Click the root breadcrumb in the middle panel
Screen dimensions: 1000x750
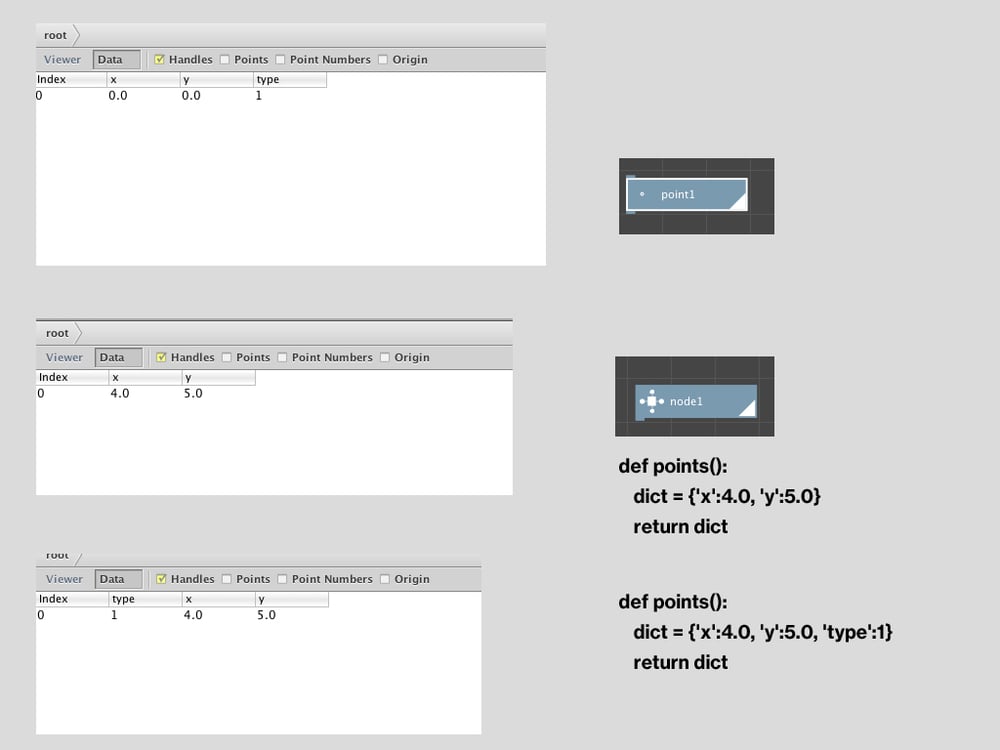pos(57,333)
